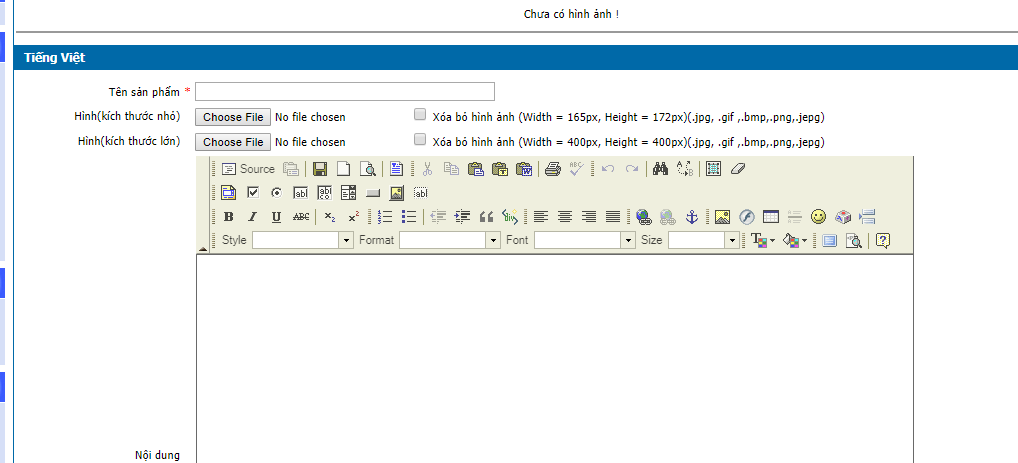Click the Save icon in editor toolbar

click(x=320, y=169)
